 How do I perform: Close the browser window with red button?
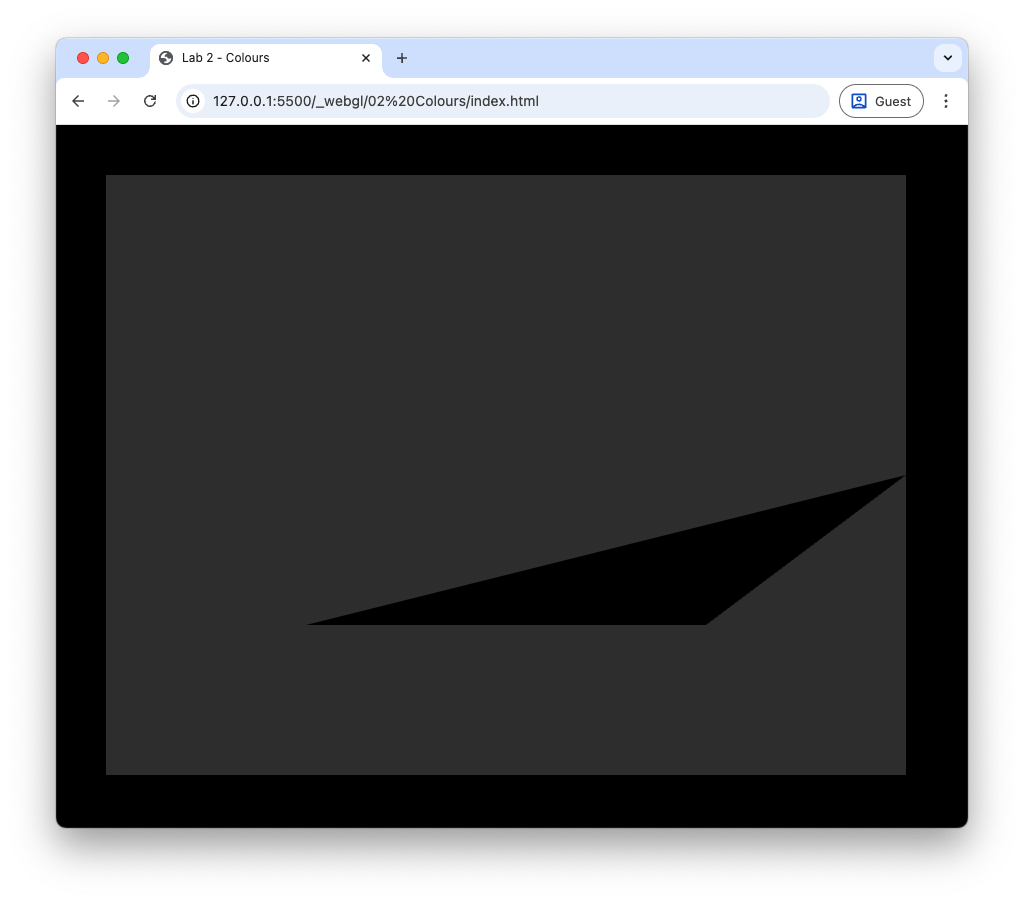[x=83, y=58]
